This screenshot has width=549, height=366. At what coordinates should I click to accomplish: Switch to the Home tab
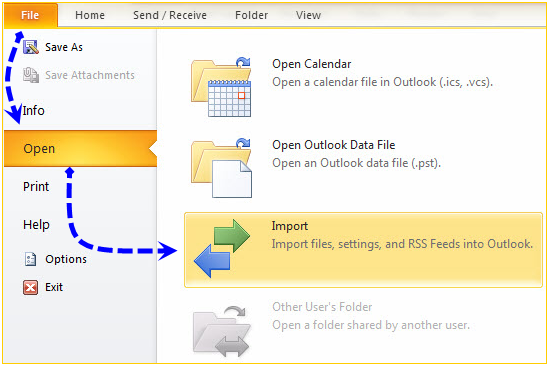point(90,15)
